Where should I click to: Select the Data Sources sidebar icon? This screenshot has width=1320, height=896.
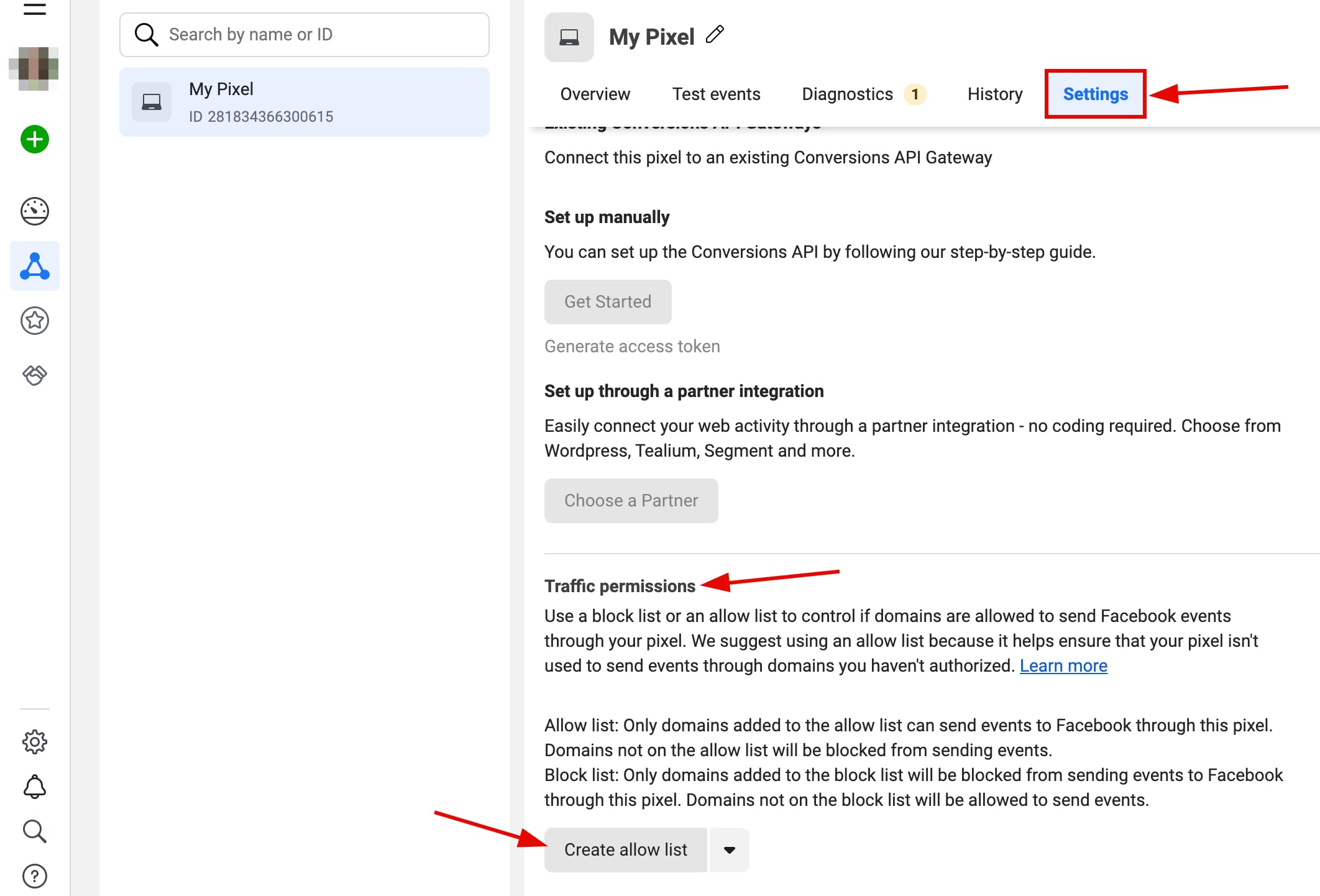[x=35, y=266]
